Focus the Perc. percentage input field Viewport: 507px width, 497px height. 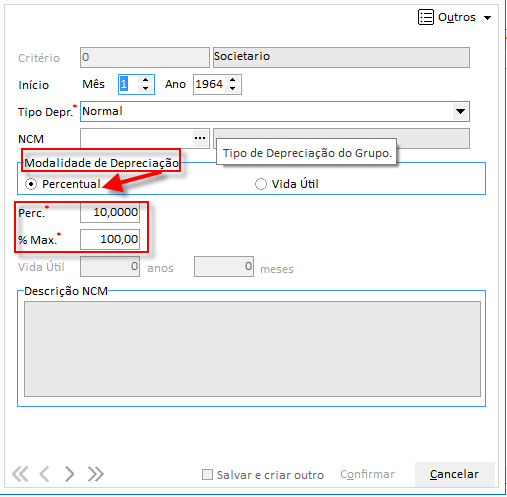coord(110,212)
